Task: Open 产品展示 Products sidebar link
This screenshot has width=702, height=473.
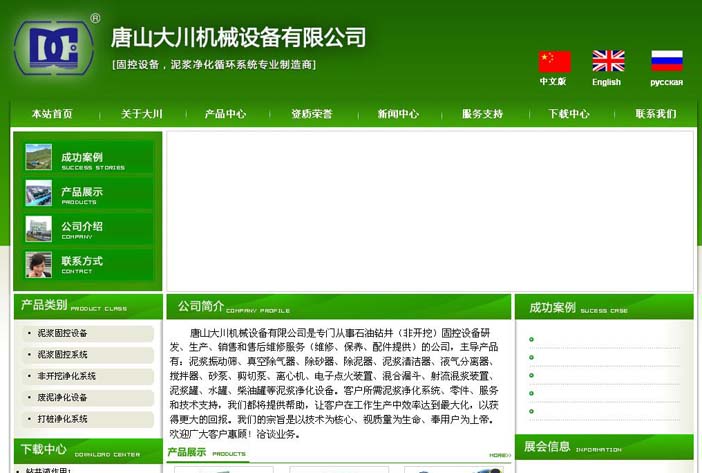Action: coord(82,196)
